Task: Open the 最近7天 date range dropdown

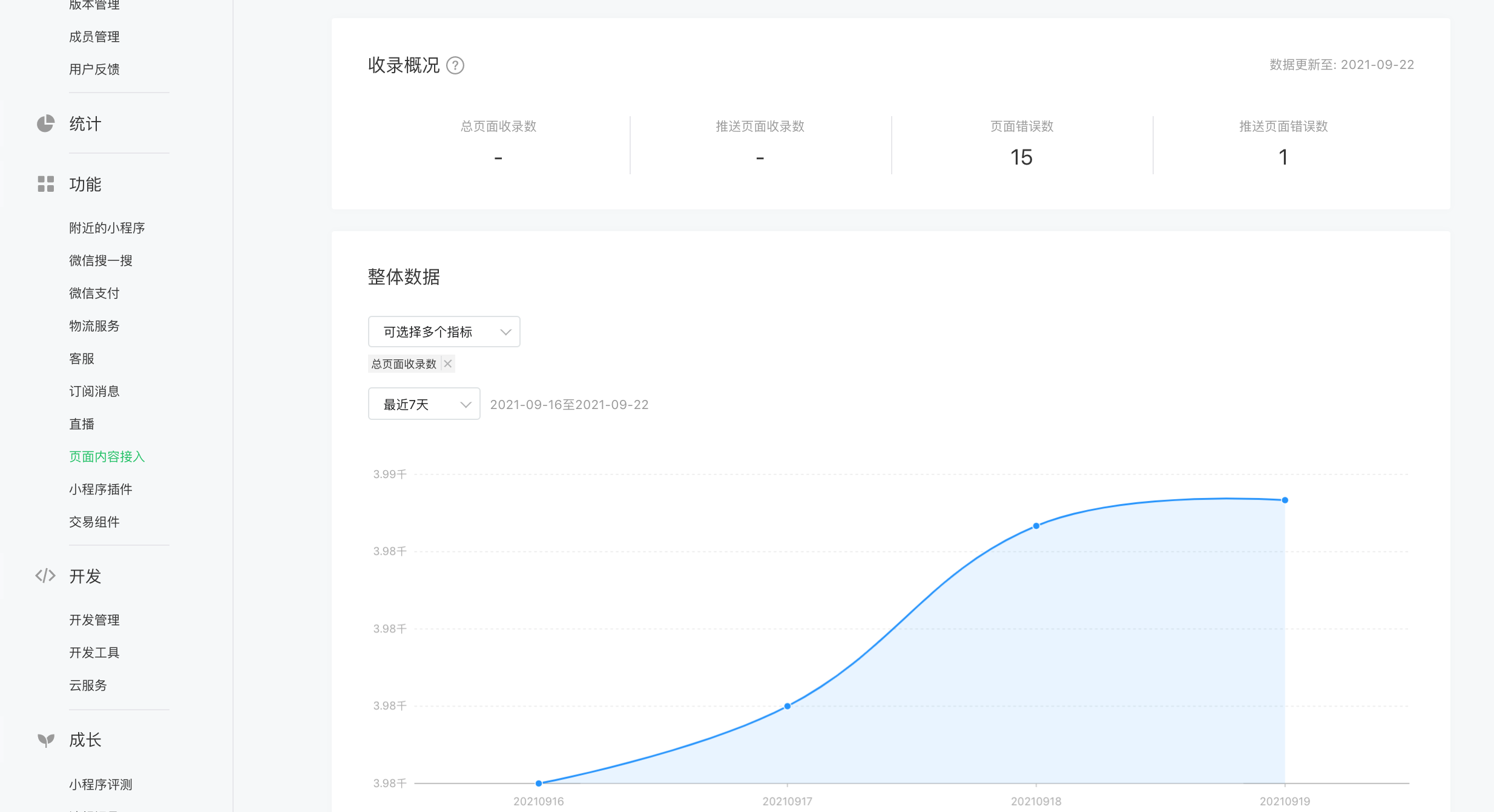Action: [424, 404]
